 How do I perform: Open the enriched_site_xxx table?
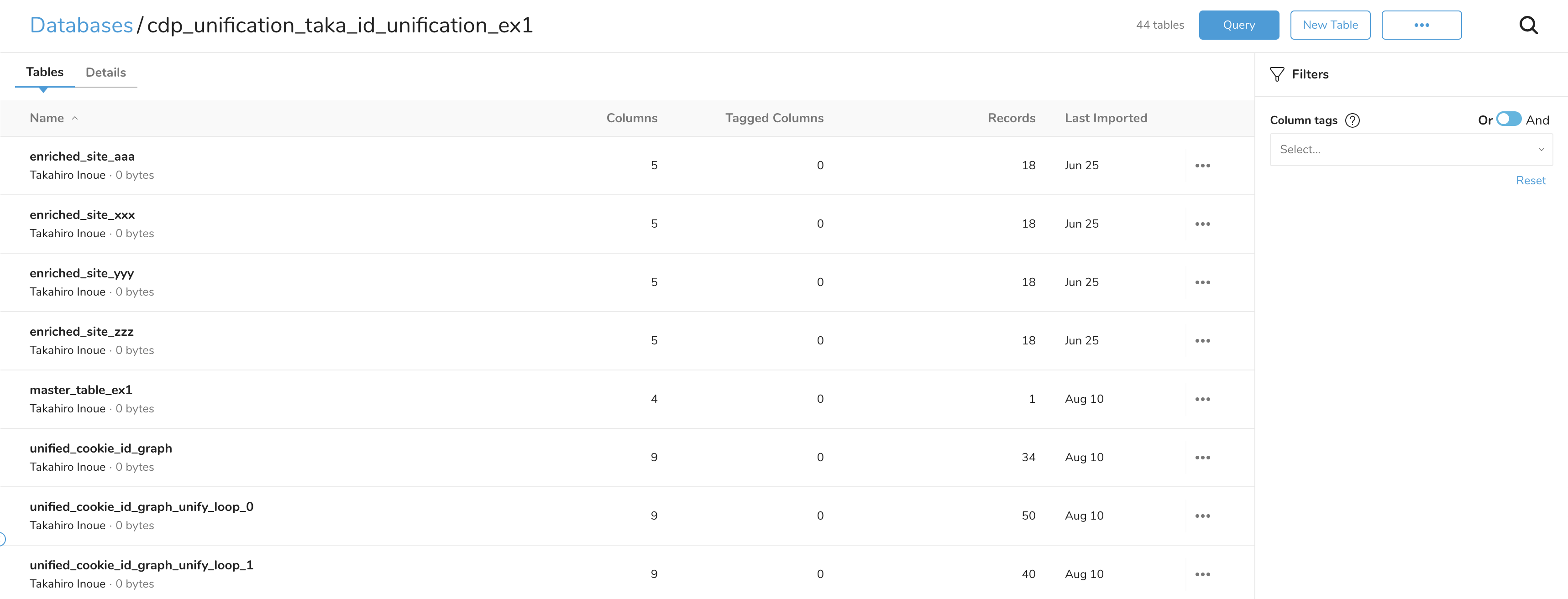tap(82, 215)
